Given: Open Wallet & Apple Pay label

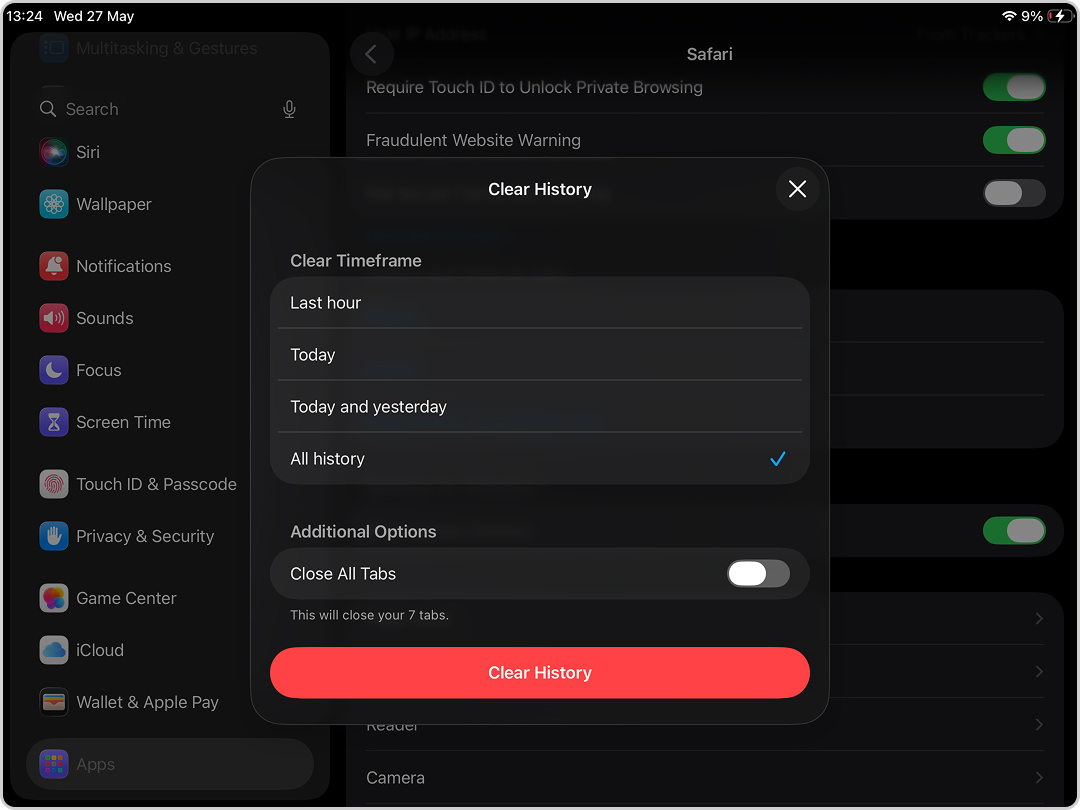Looking at the screenshot, I should pyautogui.click(x=147, y=703).
